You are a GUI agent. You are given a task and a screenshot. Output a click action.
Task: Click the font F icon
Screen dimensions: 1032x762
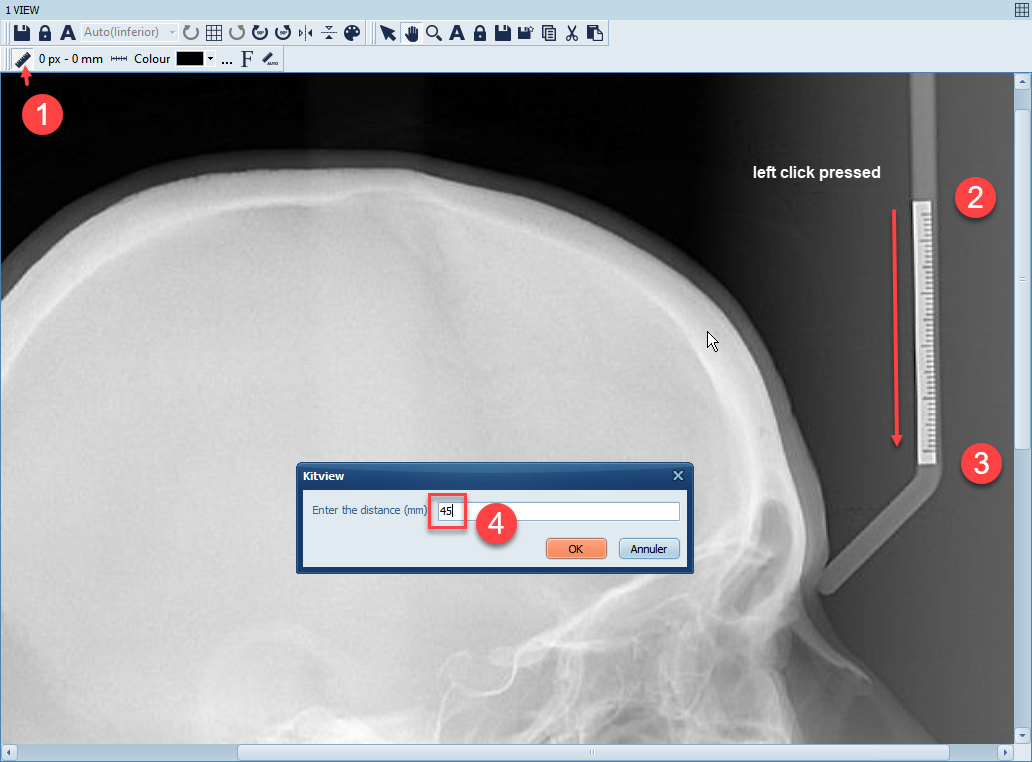pyautogui.click(x=247, y=59)
